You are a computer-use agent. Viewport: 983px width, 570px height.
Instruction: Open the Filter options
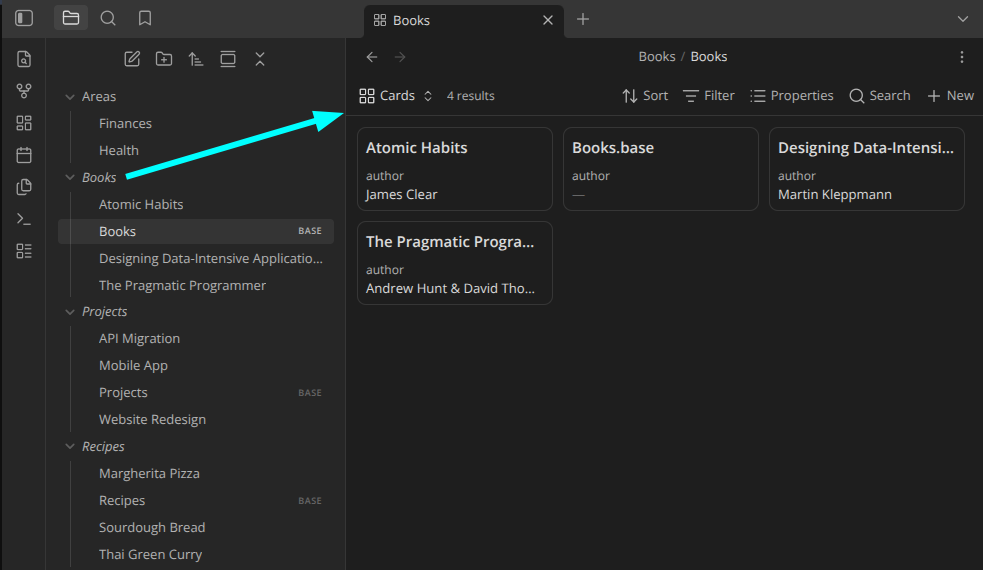click(709, 95)
